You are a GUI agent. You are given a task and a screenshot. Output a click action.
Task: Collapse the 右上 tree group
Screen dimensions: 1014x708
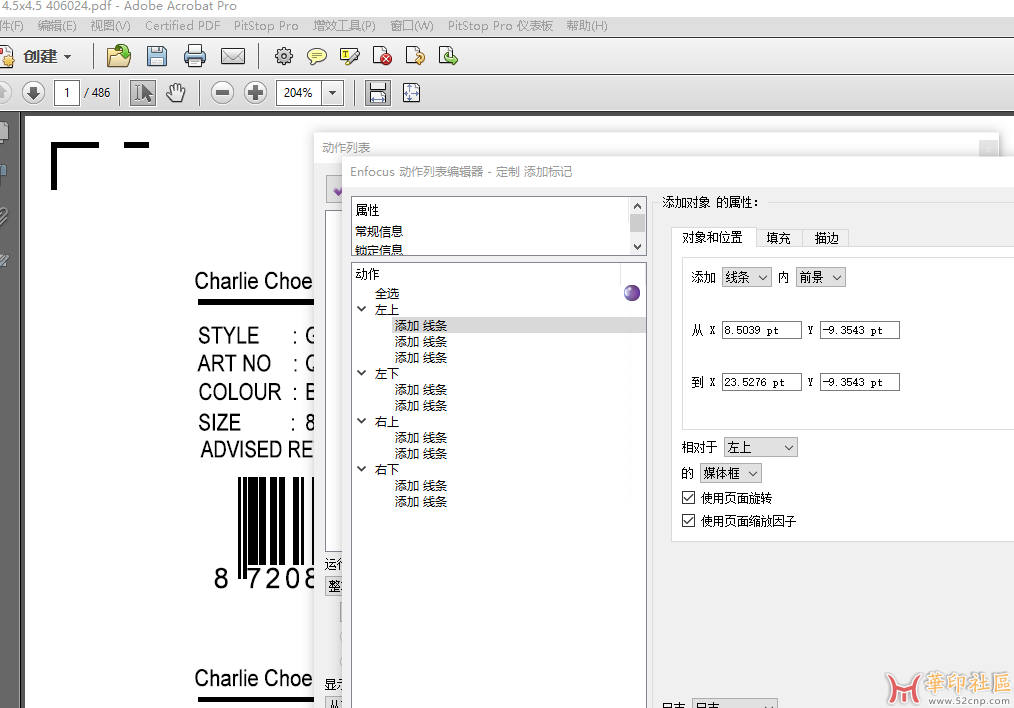click(361, 421)
